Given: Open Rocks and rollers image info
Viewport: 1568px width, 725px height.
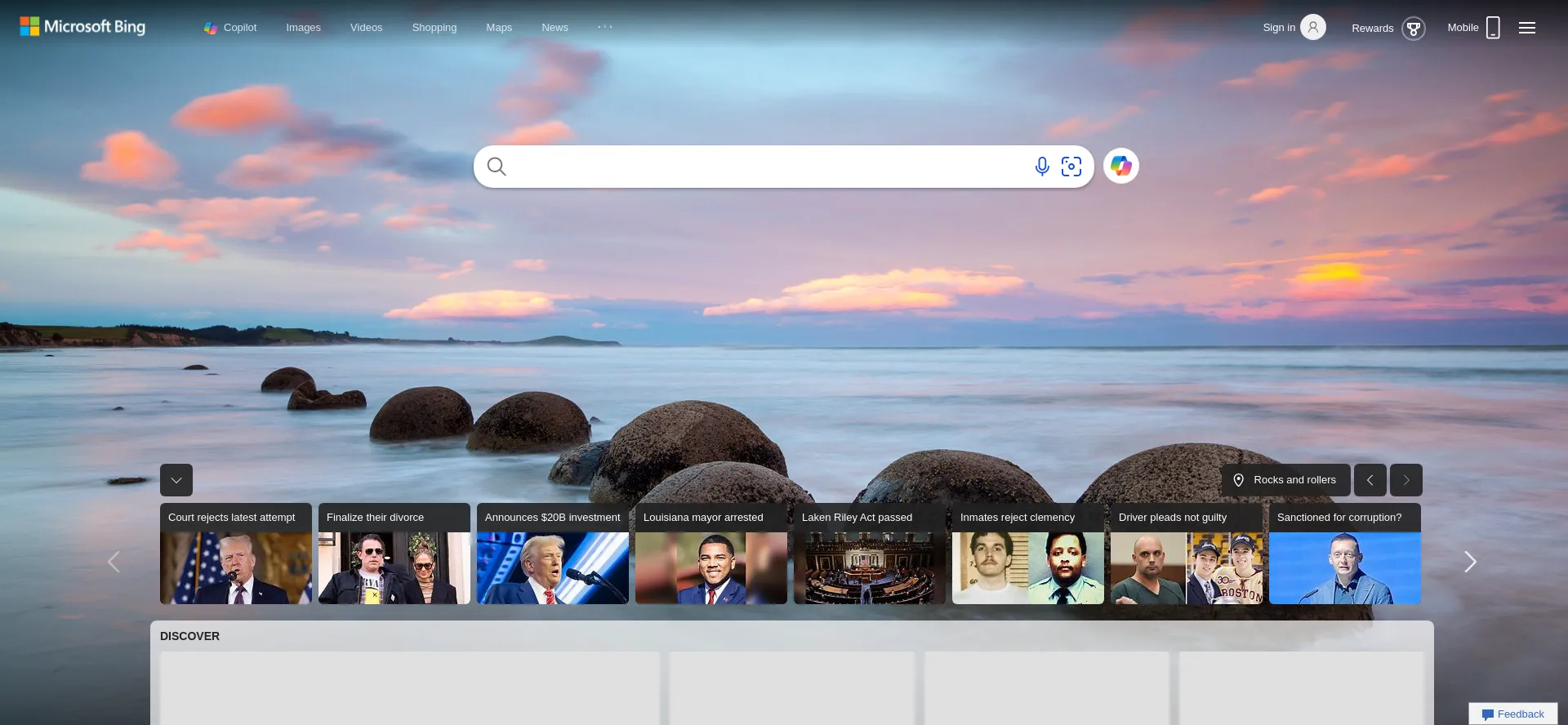Looking at the screenshot, I should tap(1285, 480).
